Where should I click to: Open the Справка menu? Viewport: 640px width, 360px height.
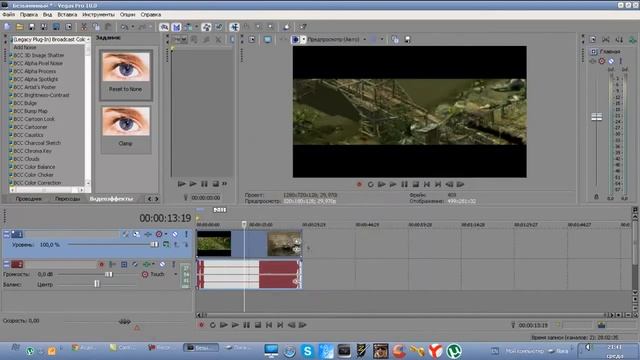coord(151,14)
